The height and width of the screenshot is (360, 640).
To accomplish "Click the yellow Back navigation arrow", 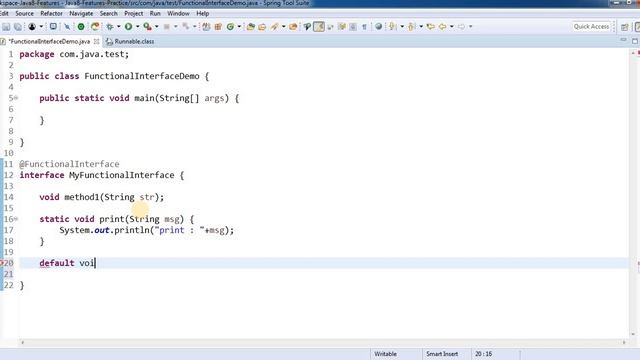I will click(x=442, y=27).
